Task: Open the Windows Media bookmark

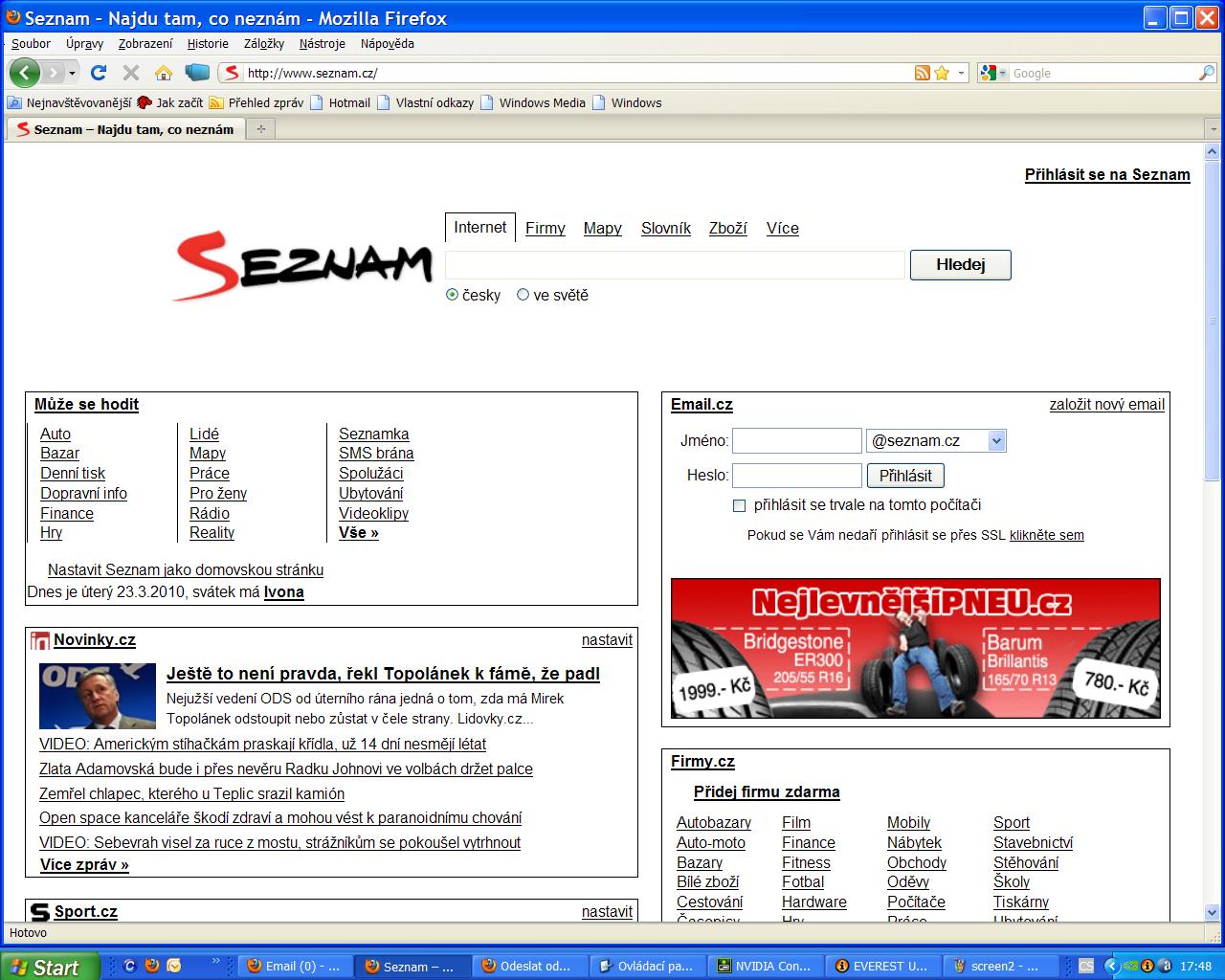Action: tap(532, 102)
